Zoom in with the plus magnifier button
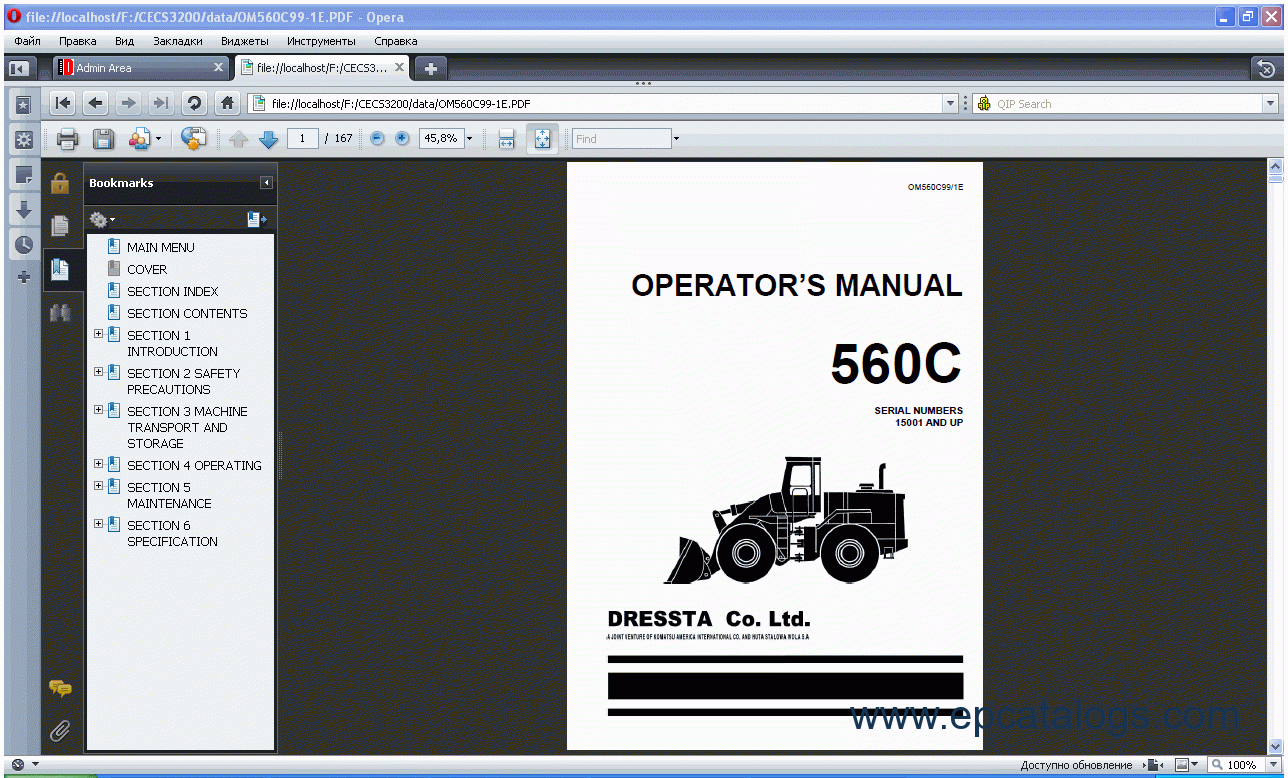1288x778 pixels. tap(402, 139)
